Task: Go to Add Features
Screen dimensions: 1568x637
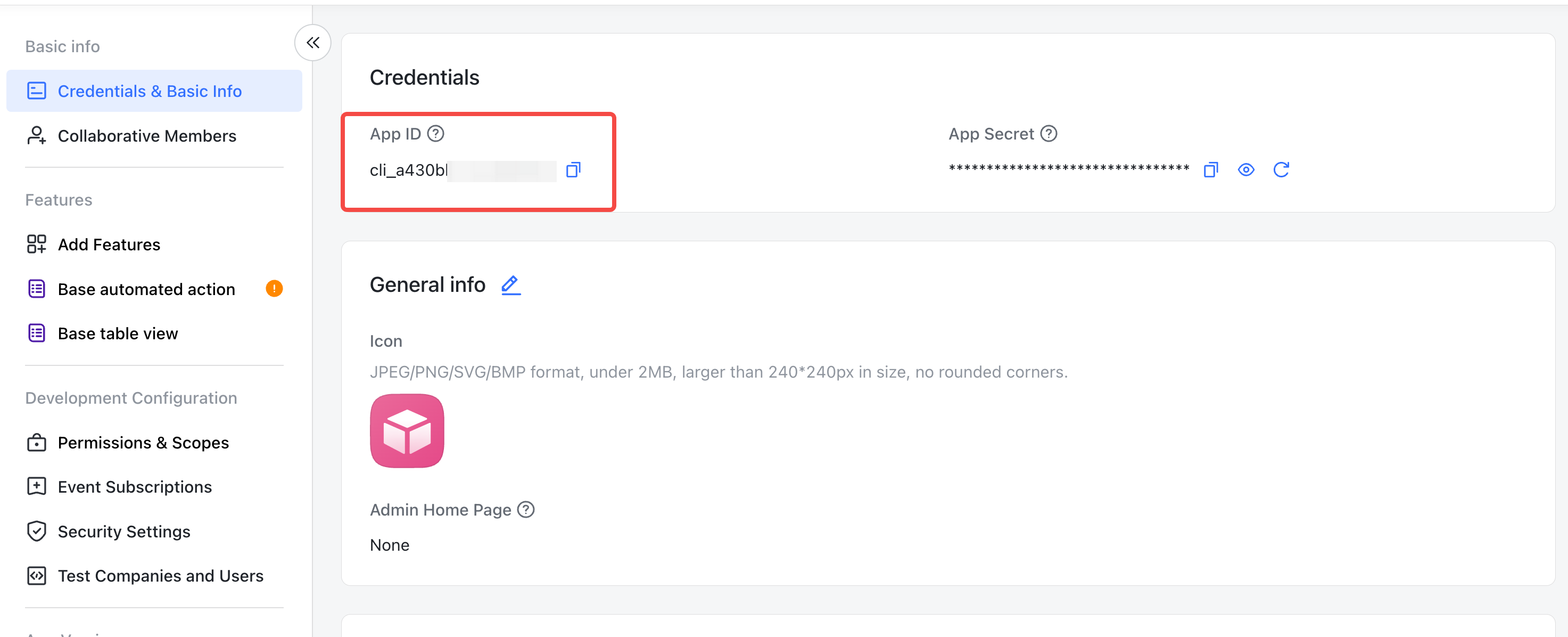Action: click(109, 244)
